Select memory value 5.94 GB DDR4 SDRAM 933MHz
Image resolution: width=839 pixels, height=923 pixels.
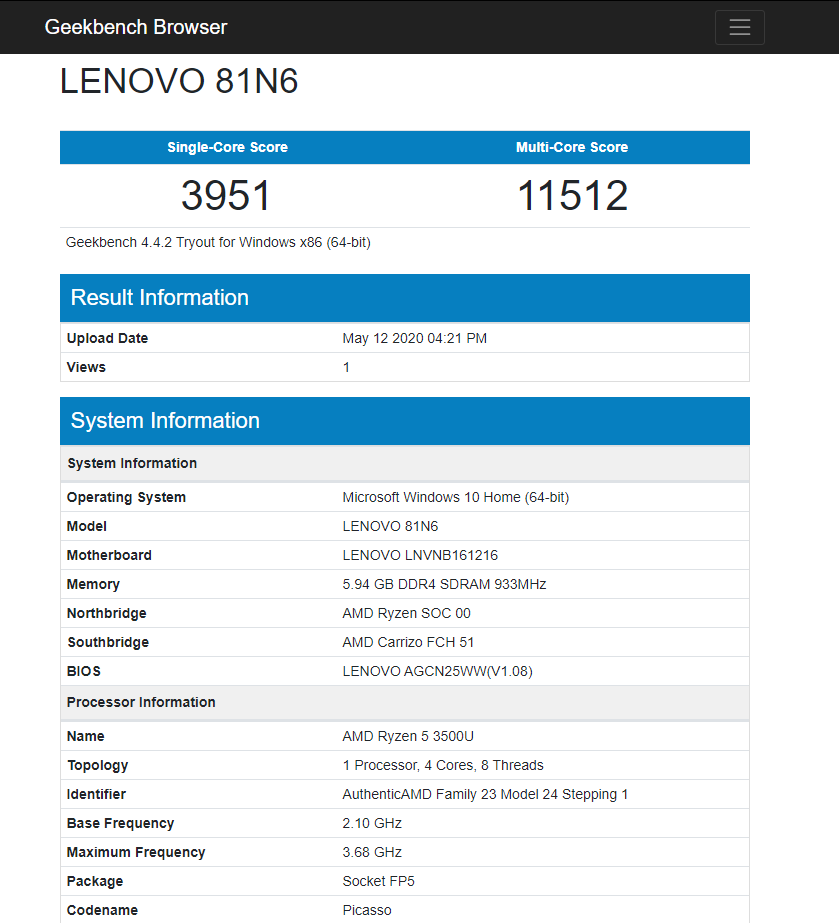pos(445,584)
